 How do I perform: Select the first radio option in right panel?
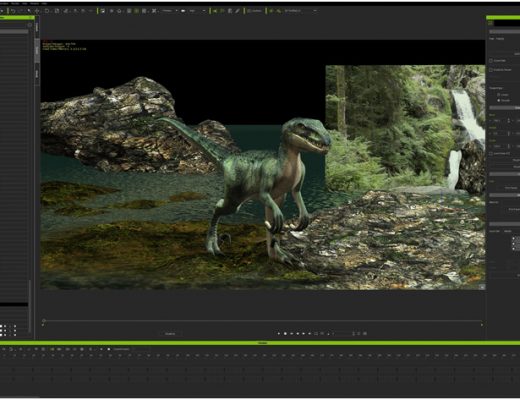[x=499, y=95]
